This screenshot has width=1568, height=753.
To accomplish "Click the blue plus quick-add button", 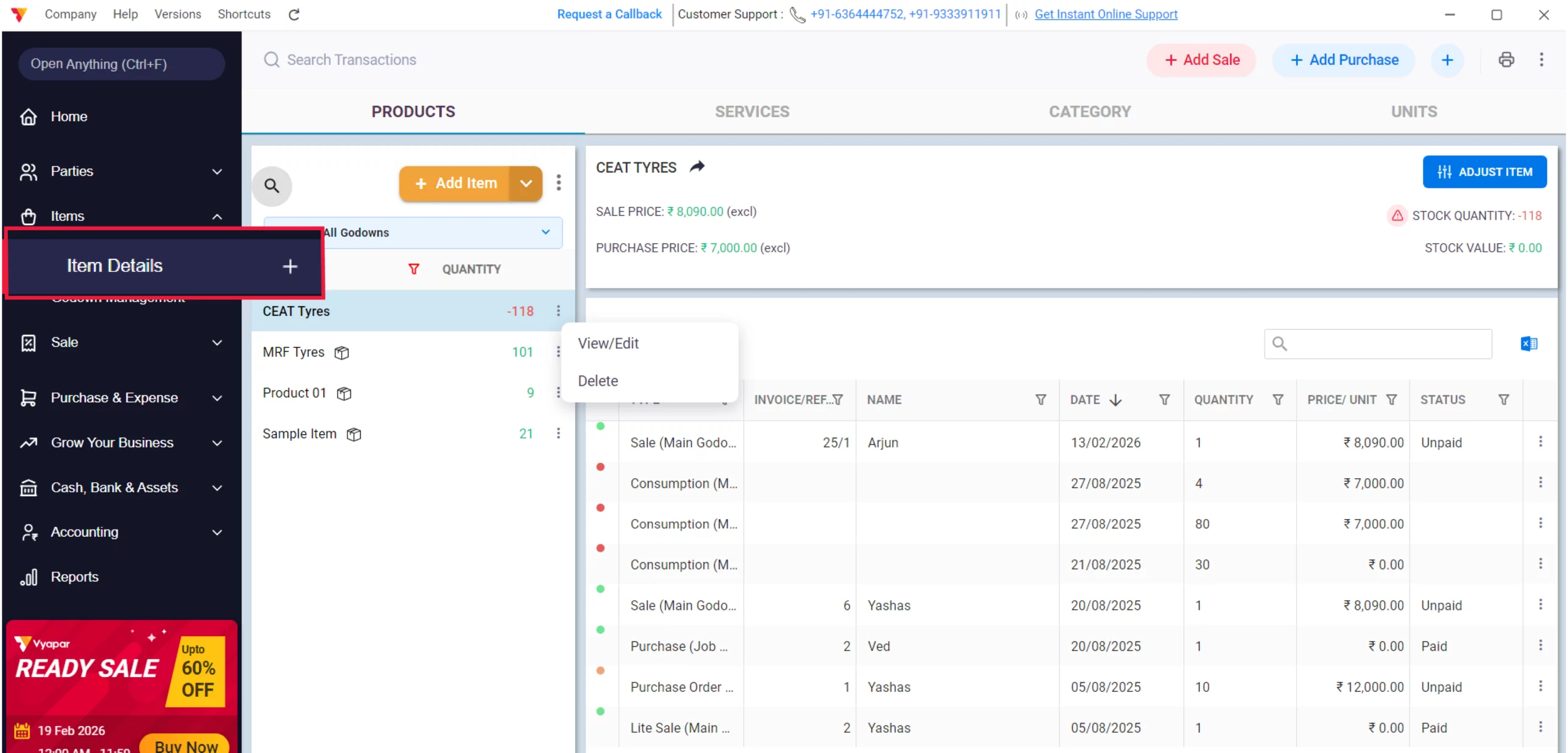I will pyautogui.click(x=1447, y=60).
